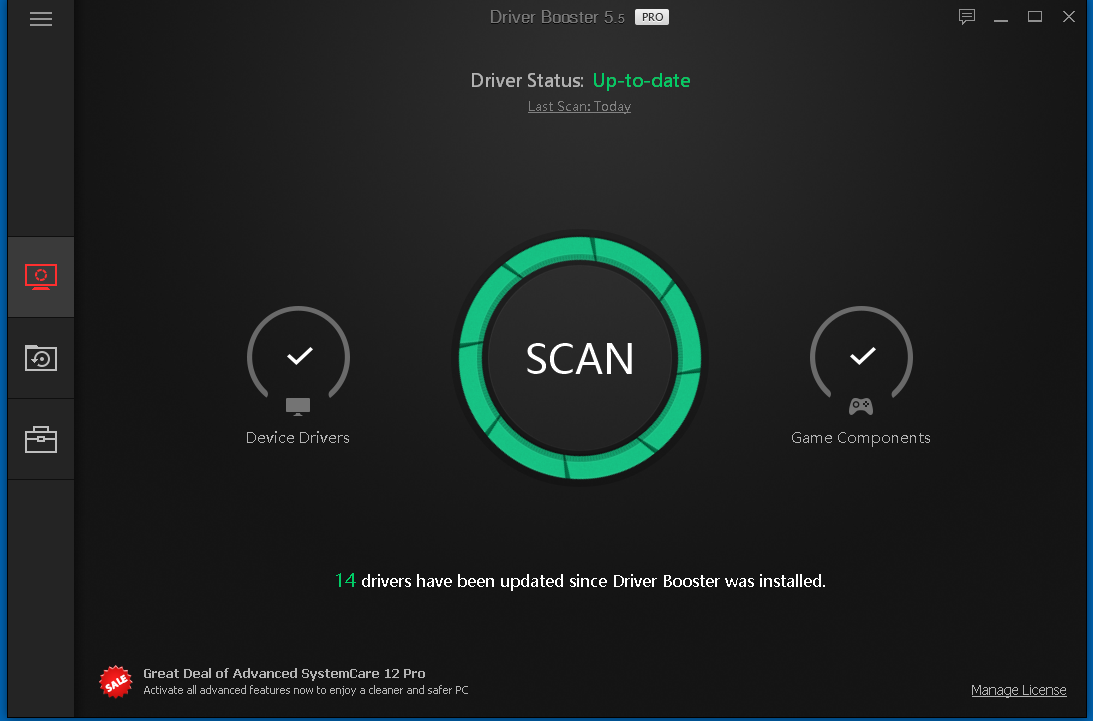Maximize the Driver Booster window
This screenshot has width=1093, height=721.
click(x=1035, y=17)
